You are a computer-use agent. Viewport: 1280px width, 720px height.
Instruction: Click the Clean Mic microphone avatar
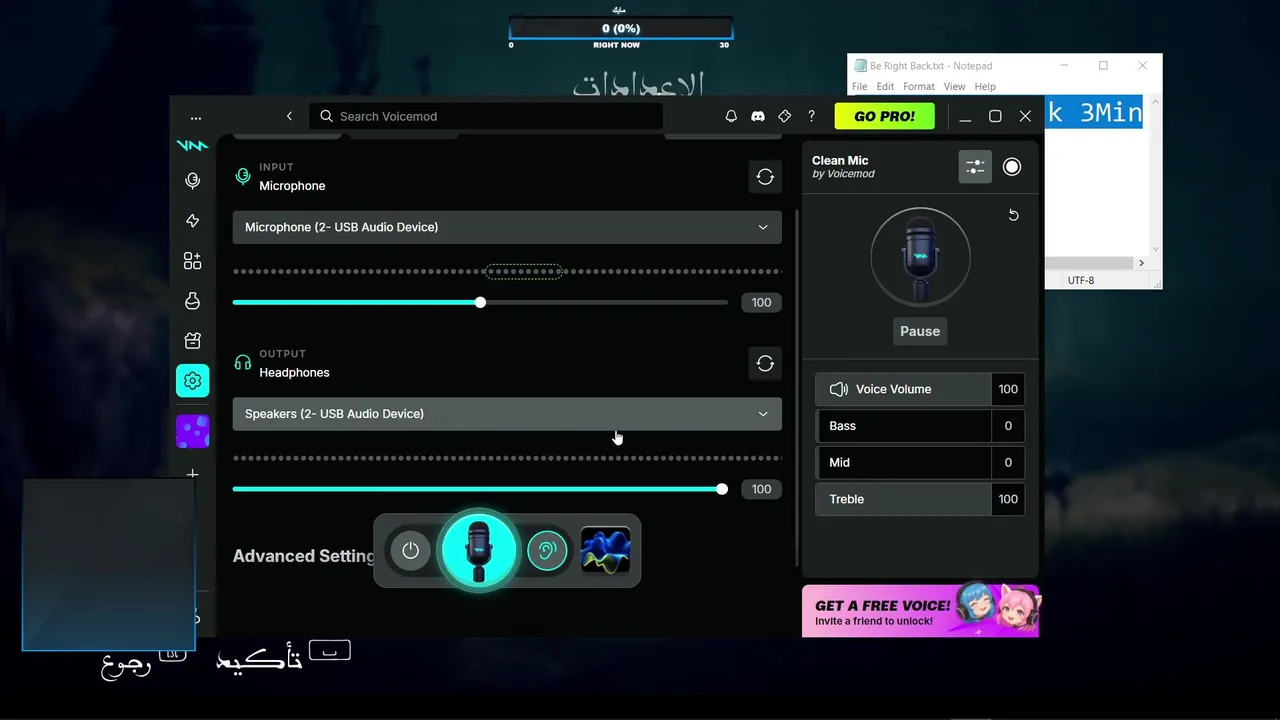point(920,257)
